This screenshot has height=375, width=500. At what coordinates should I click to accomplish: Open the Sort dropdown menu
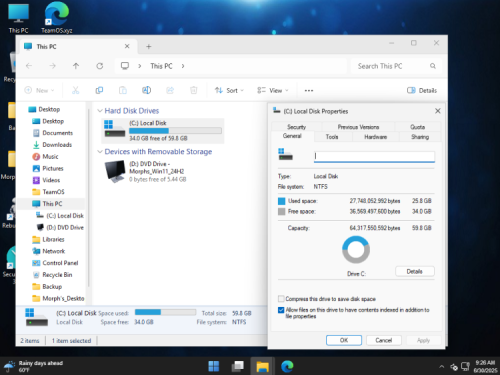pyautogui.click(x=229, y=90)
